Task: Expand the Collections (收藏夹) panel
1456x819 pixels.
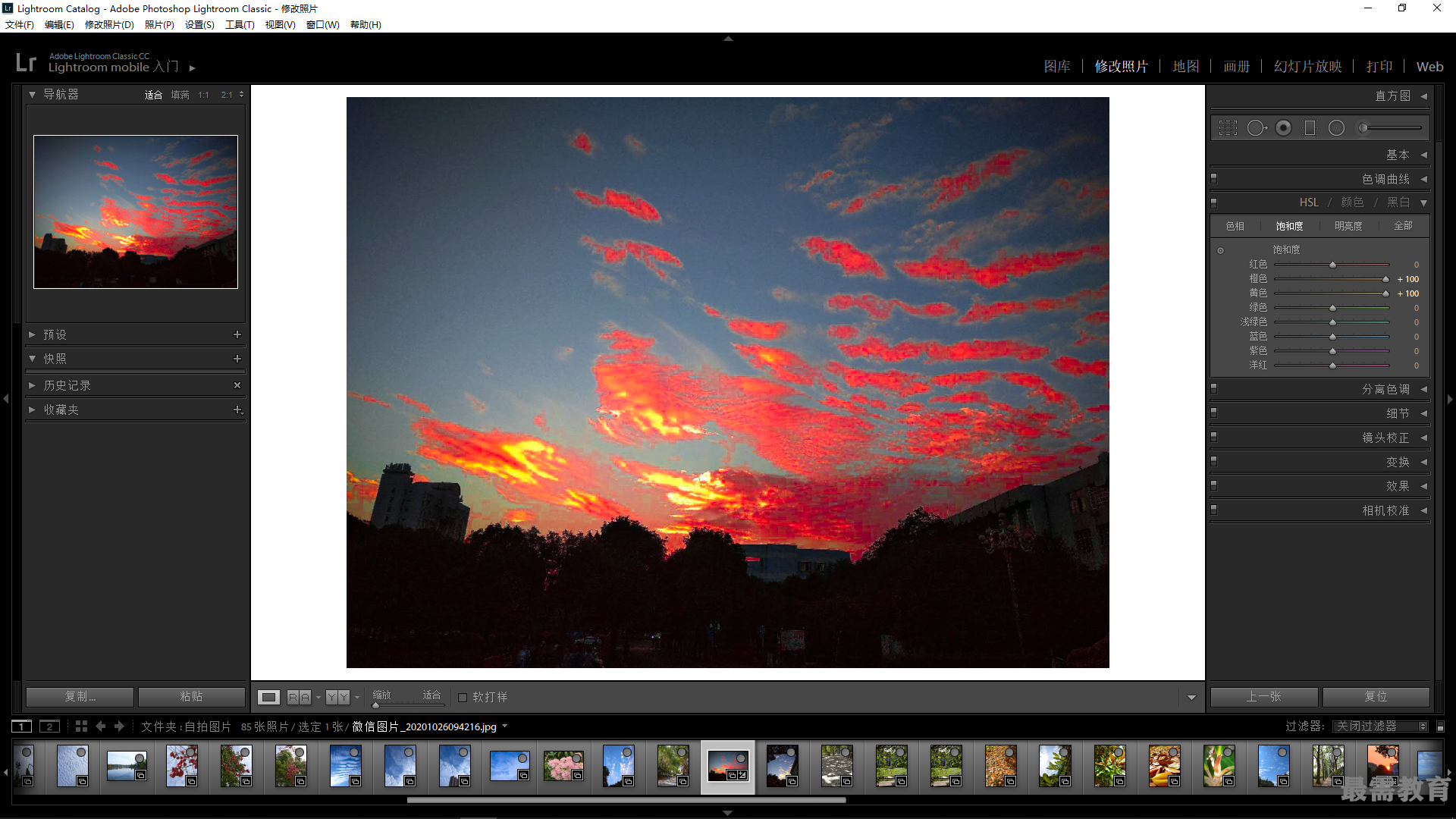Action: click(x=32, y=409)
